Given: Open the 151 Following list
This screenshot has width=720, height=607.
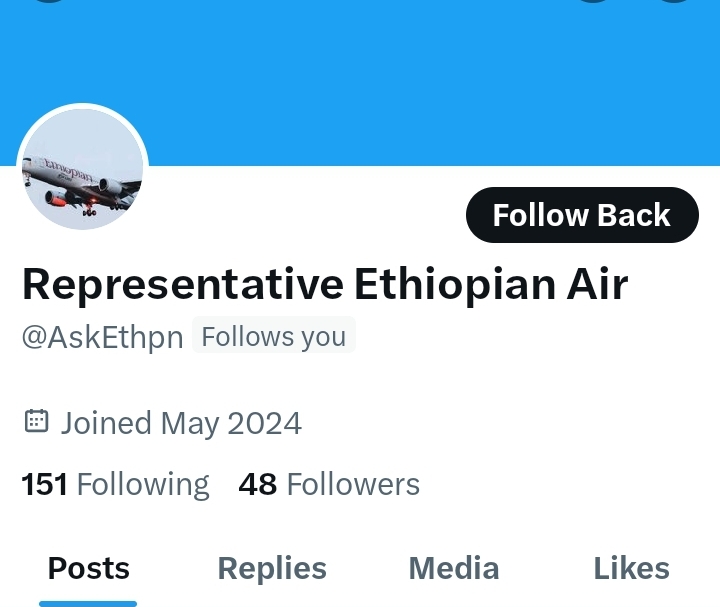Looking at the screenshot, I should (115, 484).
